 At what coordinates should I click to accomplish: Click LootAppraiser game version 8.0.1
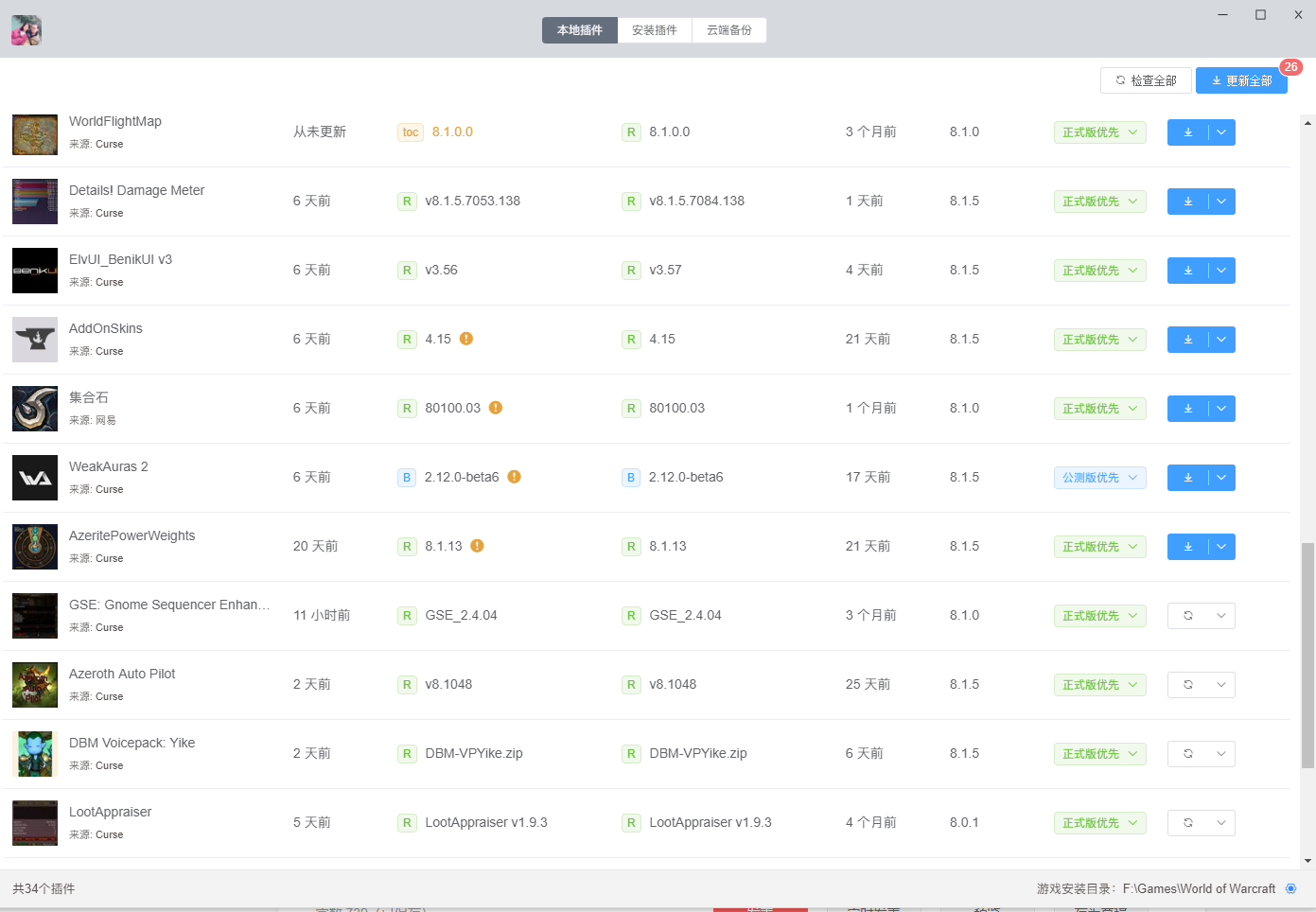pyautogui.click(x=964, y=822)
